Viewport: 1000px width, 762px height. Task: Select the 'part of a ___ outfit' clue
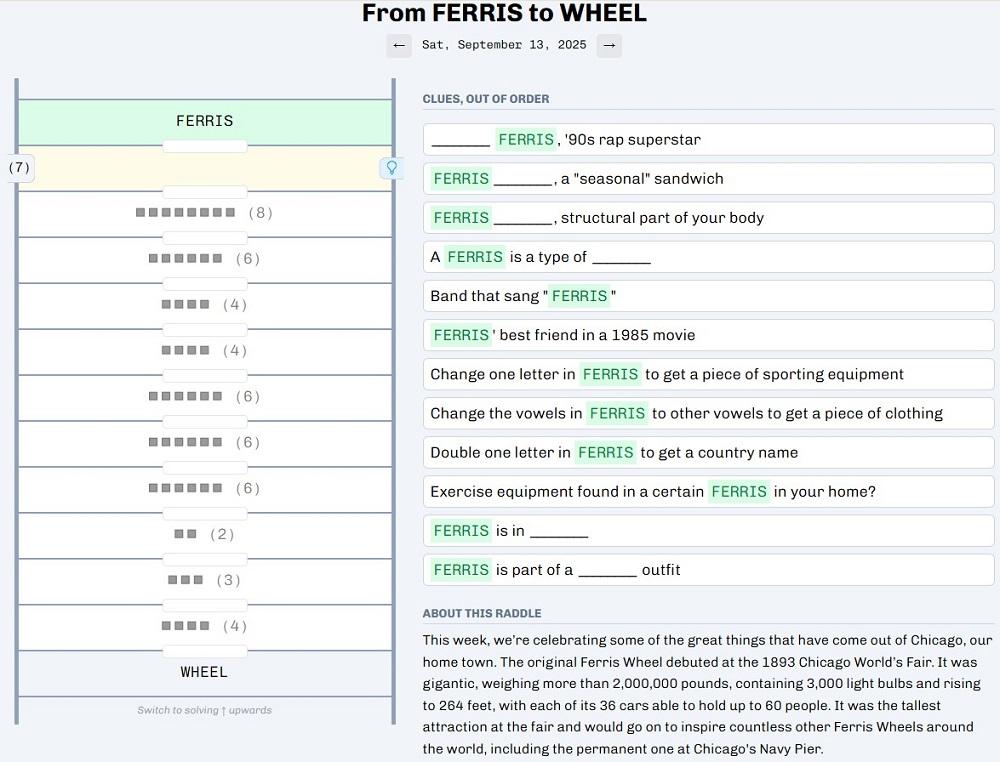point(708,569)
